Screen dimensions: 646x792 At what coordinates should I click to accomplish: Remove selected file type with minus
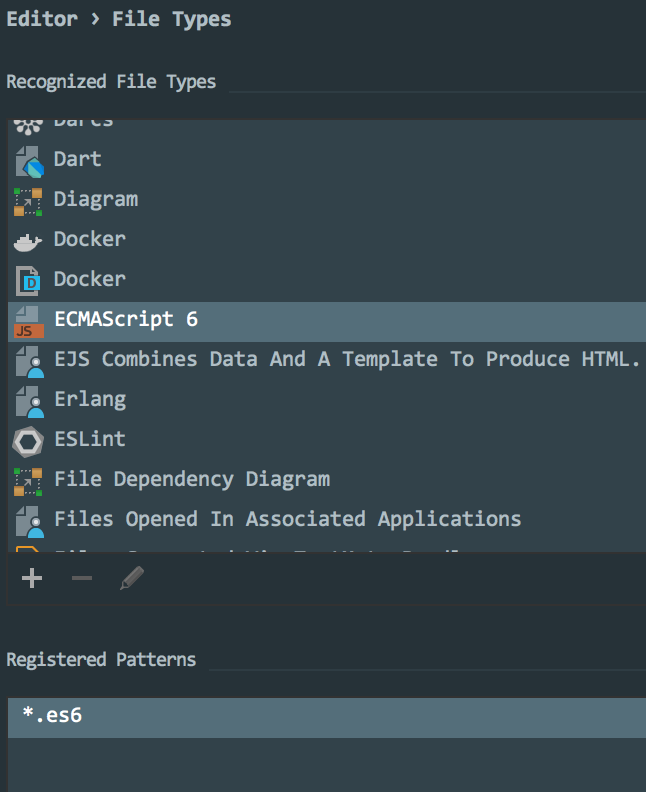tap(82, 578)
